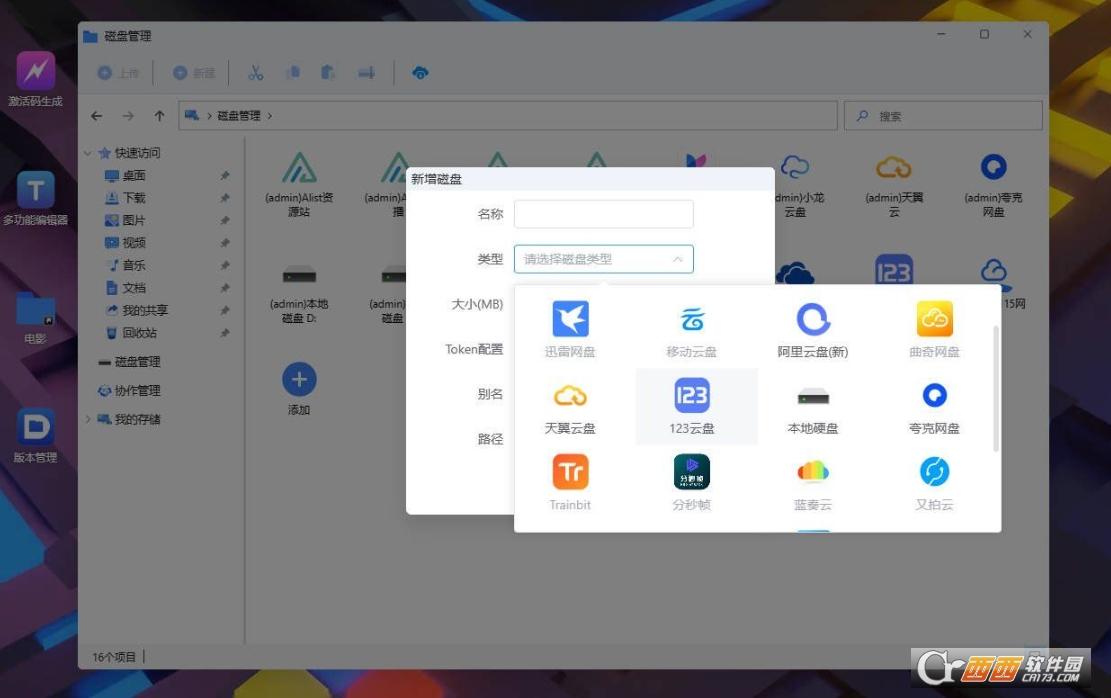Collapse the 快速访问 tree node
1111x698 pixels.
(x=88, y=153)
